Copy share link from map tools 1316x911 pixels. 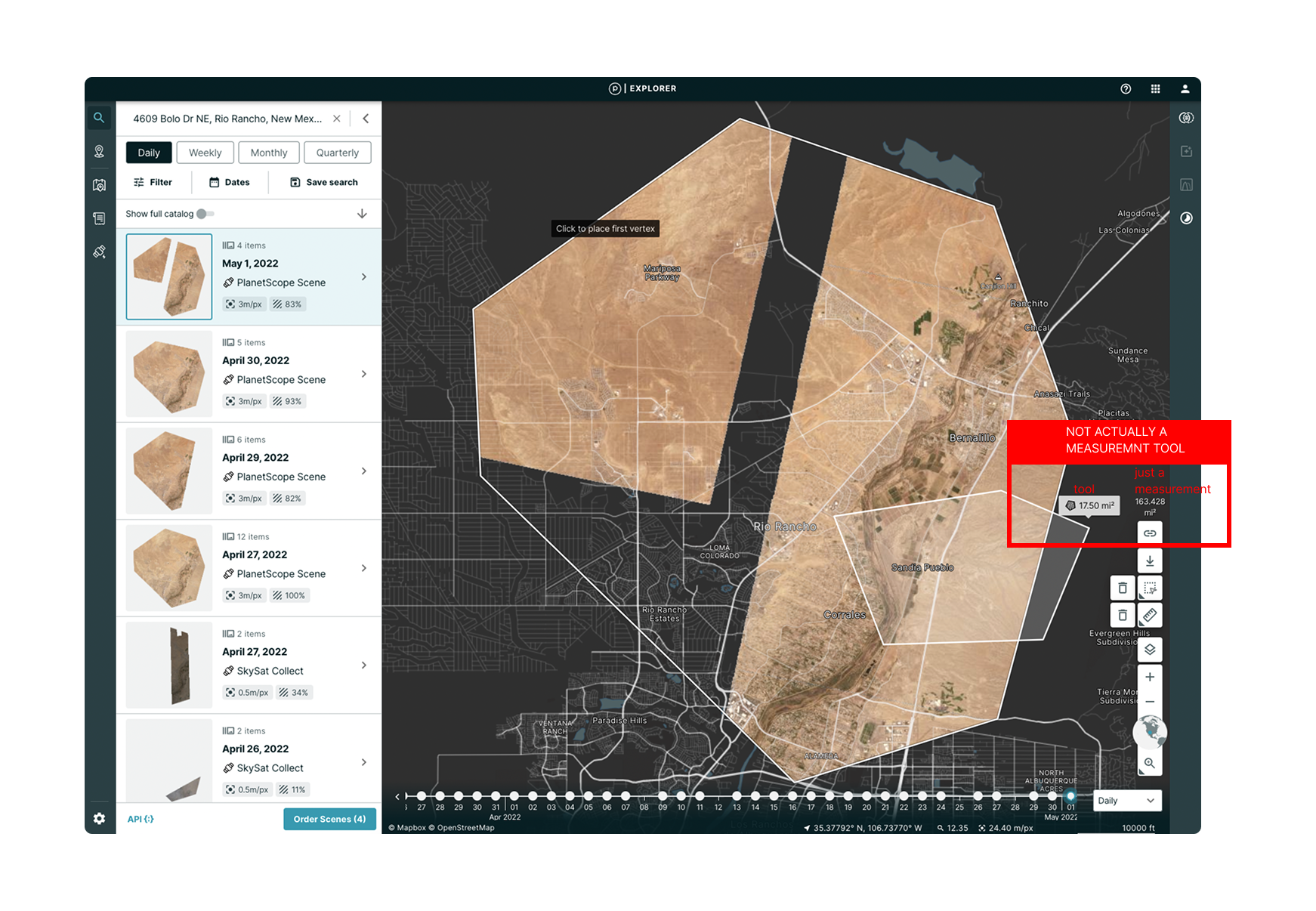pos(1150,533)
